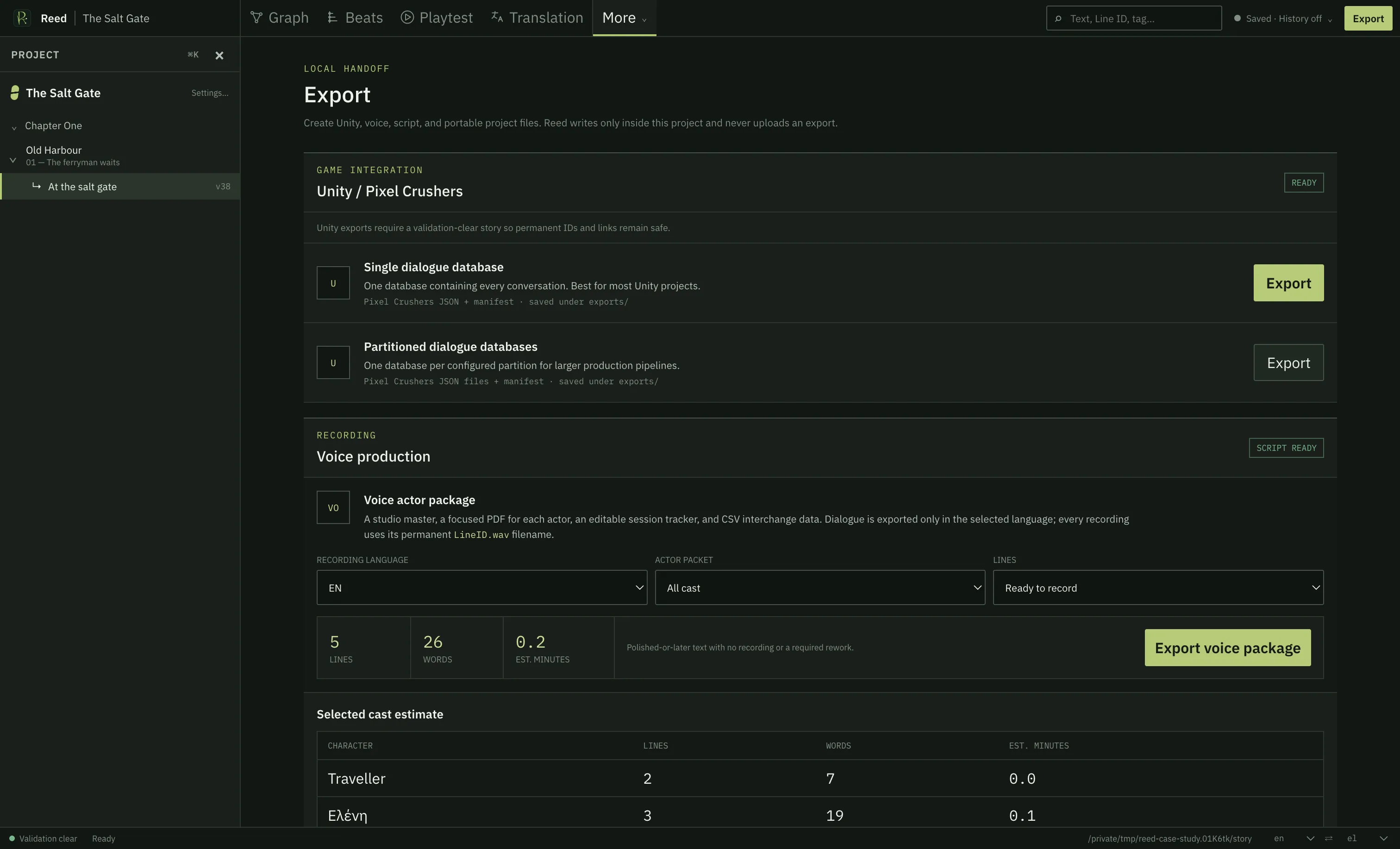Close the Project panel
Viewport: 1400px width, 849px height.
point(219,55)
